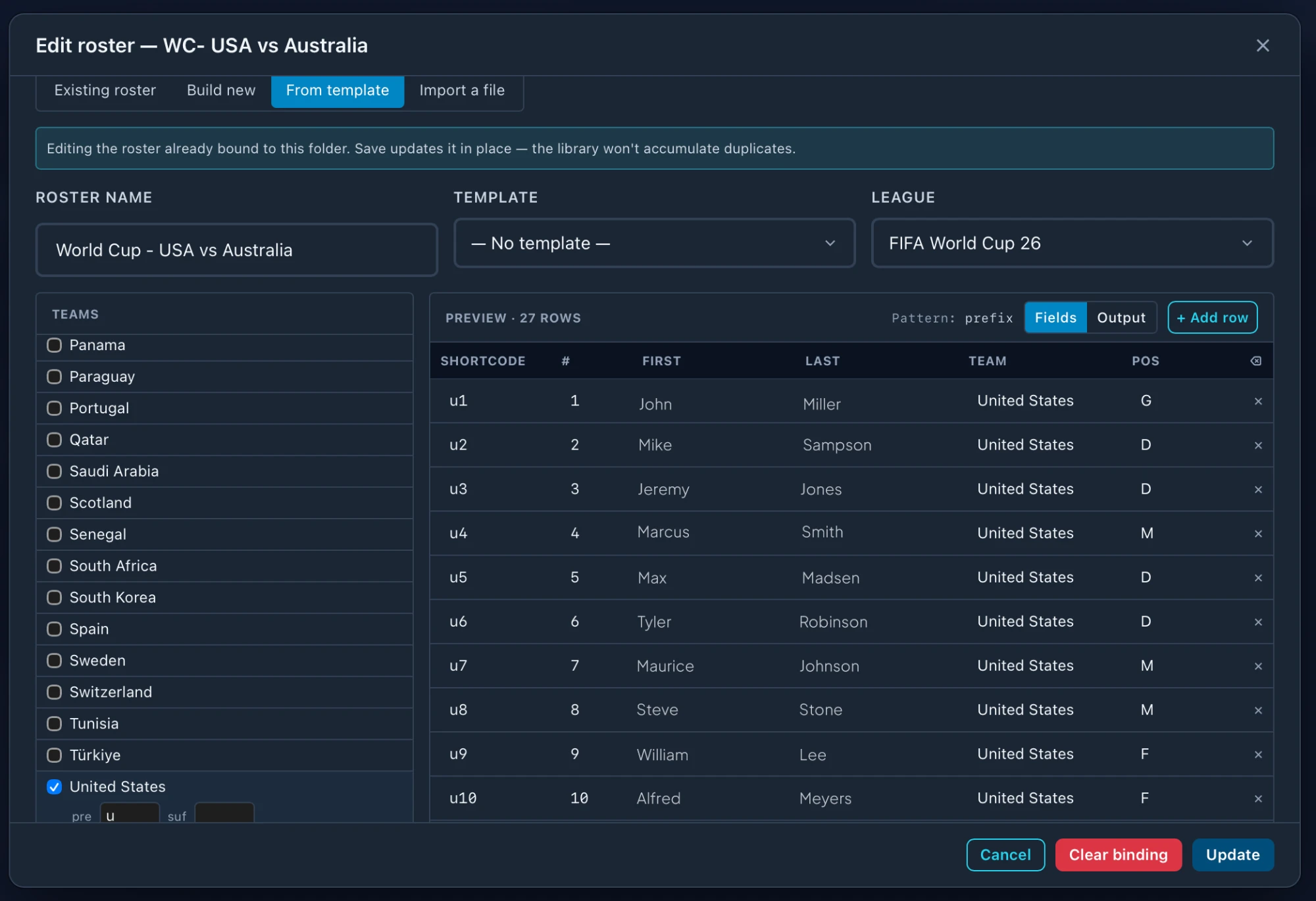Click first name cell 'John'
The width and height of the screenshot is (1316, 901).
coord(655,404)
